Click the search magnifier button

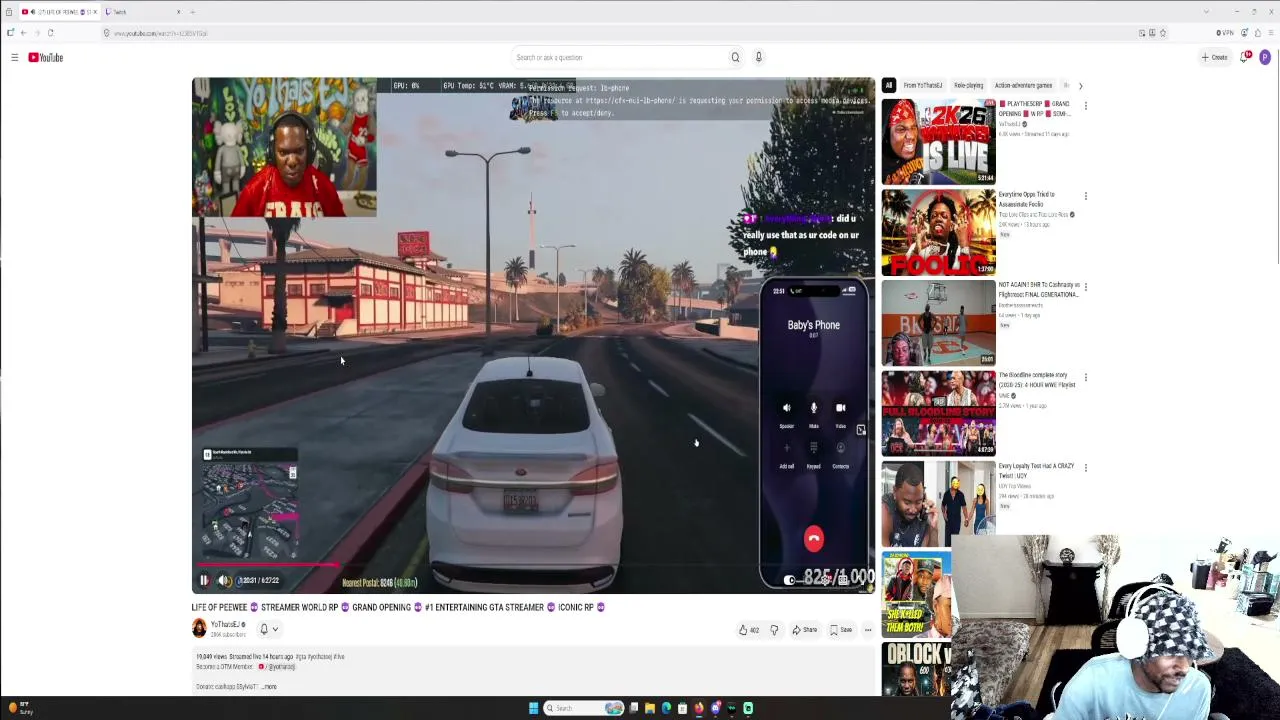pos(735,57)
